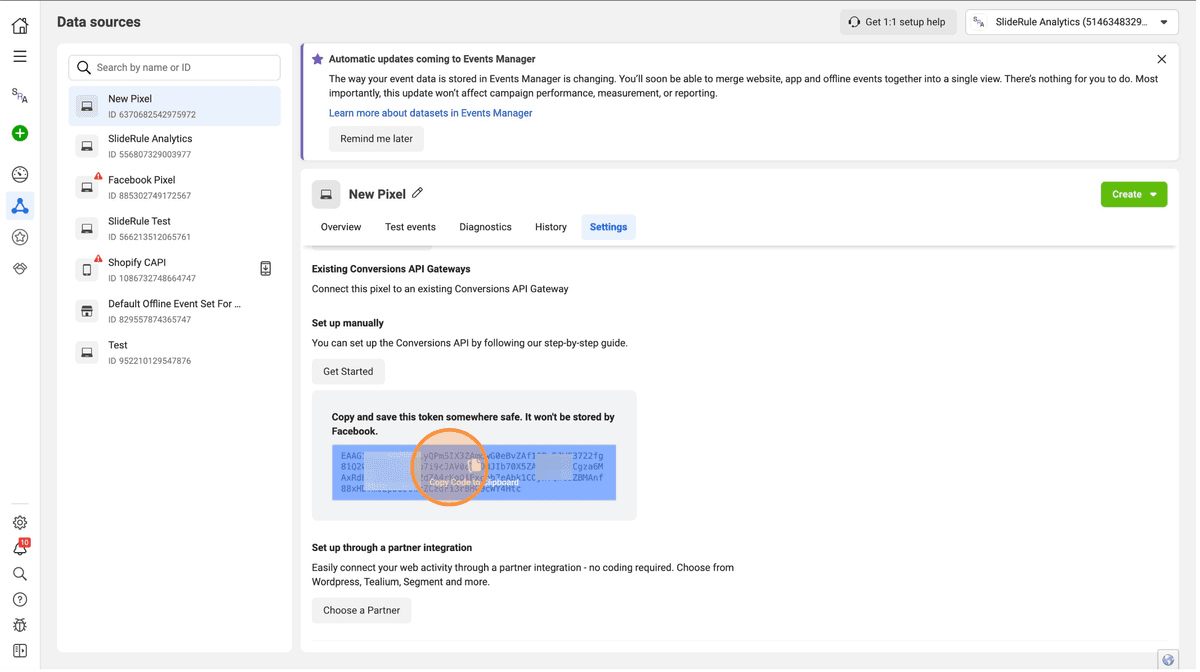Click the warning icon on Shopify CAPI
1200x672 pixels.
98,259
